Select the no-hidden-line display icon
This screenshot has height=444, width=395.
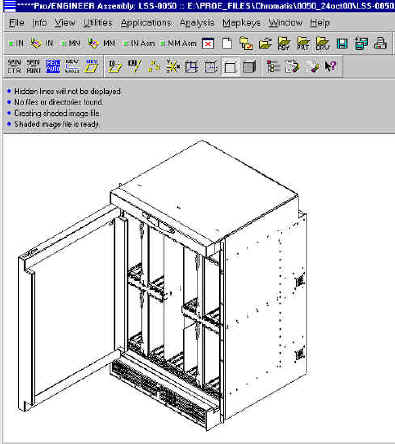[x=230, y=67]
